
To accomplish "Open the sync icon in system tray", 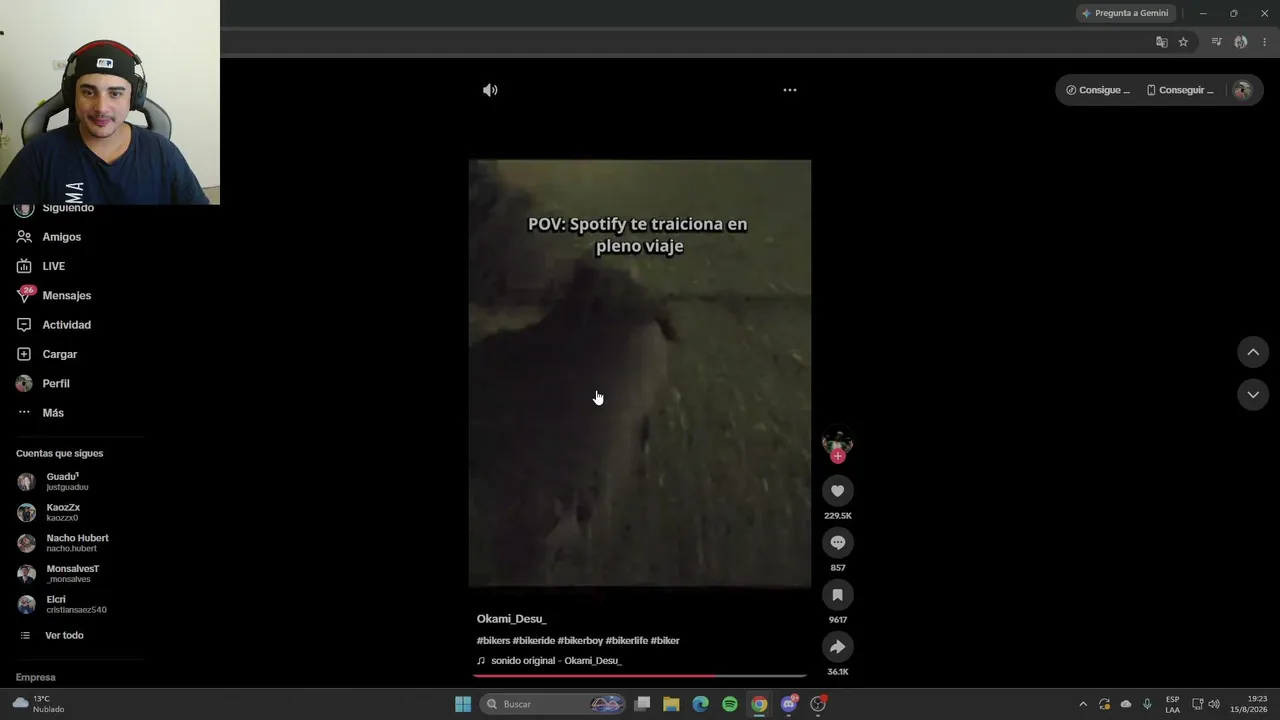I will point(1104,704).
